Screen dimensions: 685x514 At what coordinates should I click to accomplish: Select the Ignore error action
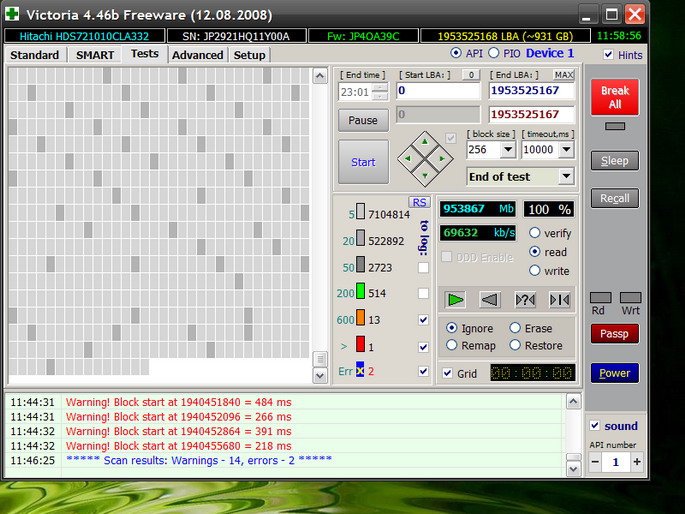pos(452,328)
